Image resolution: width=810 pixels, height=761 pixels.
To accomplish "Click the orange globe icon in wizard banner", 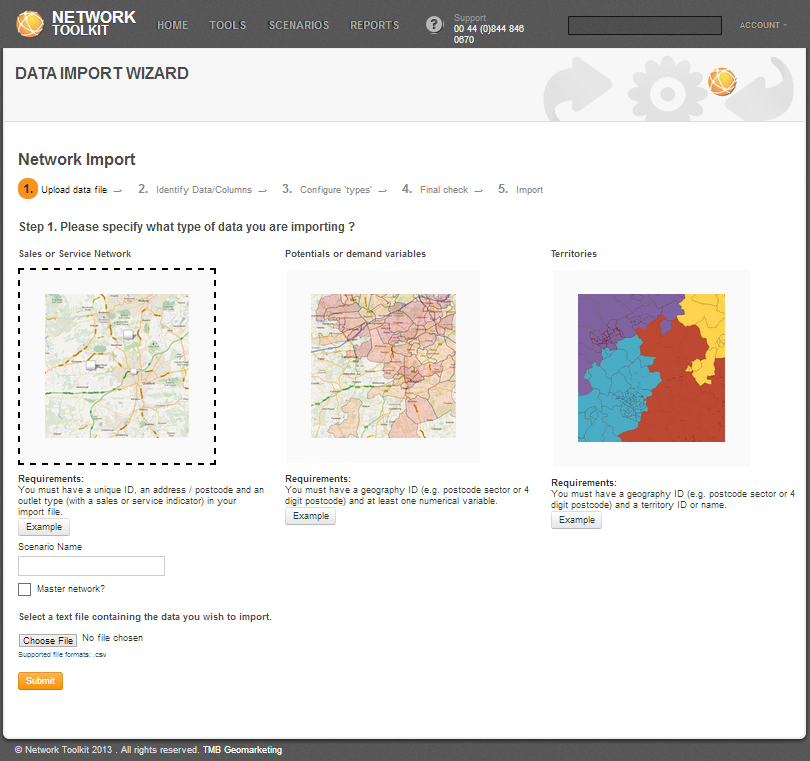I will [x=721, y=81].
